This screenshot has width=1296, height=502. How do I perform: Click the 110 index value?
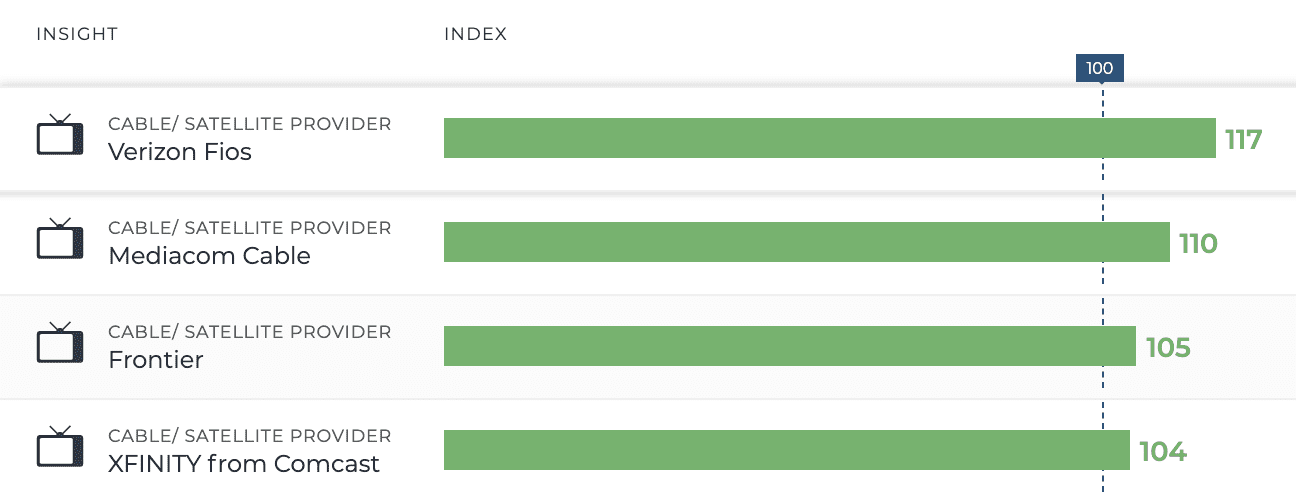[1198, 243]
